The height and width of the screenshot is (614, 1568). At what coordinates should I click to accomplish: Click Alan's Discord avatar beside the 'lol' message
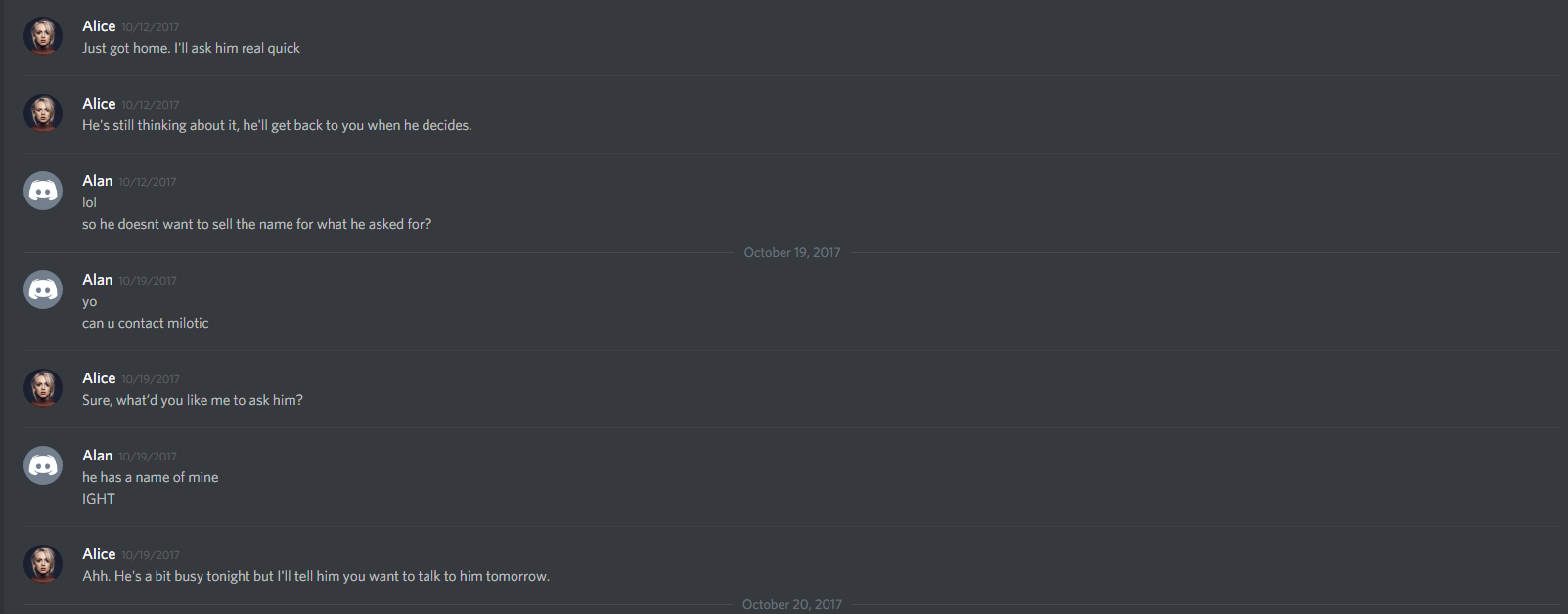coord(43,191)
